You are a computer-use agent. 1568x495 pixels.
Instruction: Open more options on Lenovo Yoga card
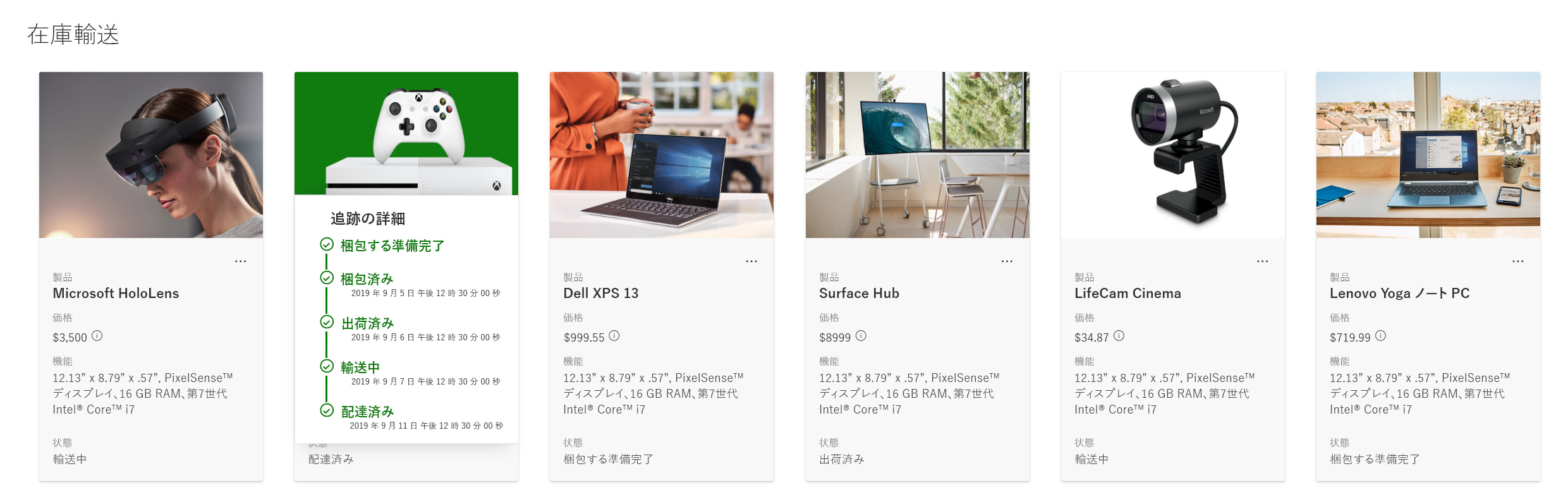1517,261
